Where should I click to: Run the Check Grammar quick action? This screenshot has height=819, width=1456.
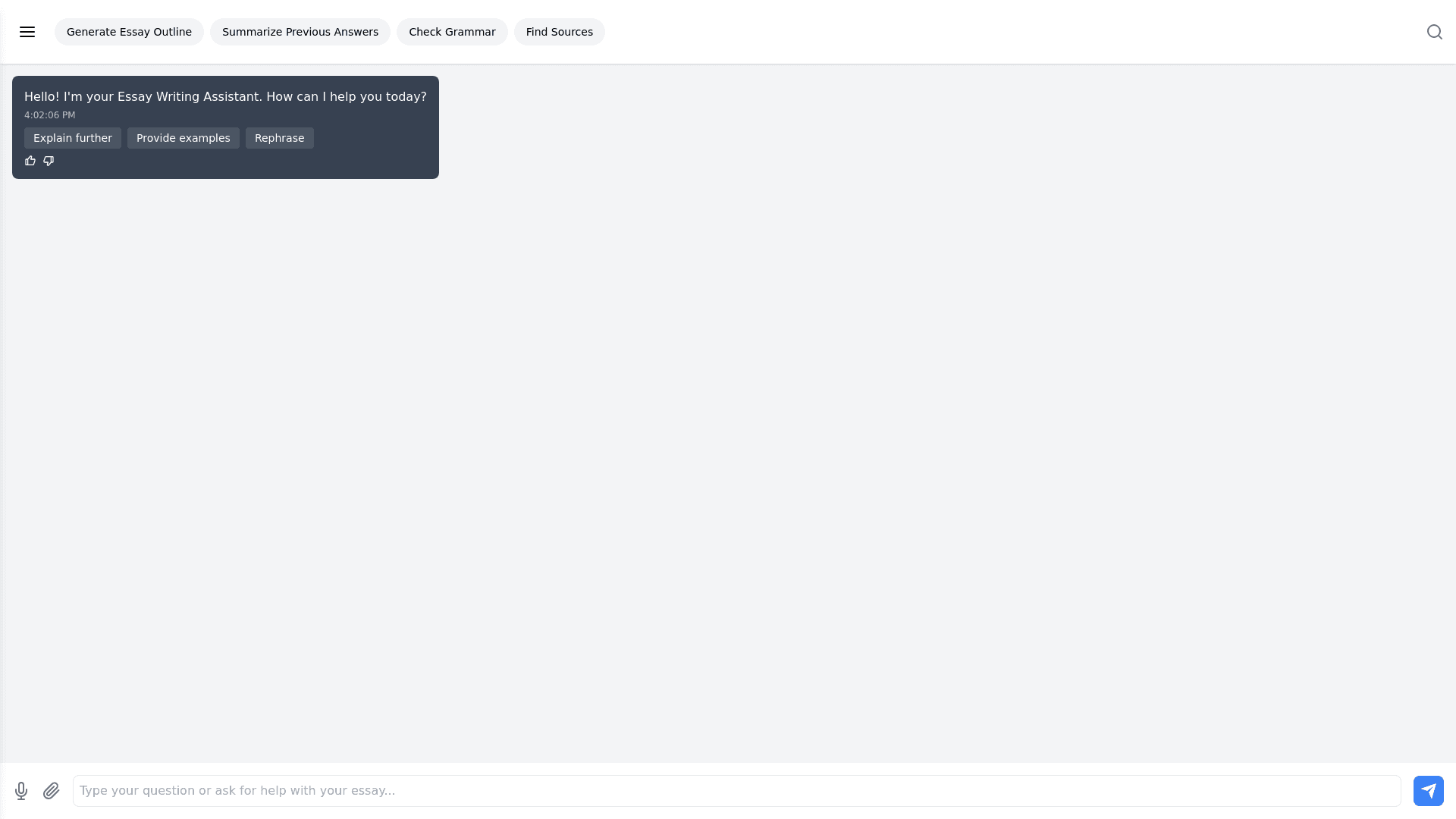[x=452, y=32]
